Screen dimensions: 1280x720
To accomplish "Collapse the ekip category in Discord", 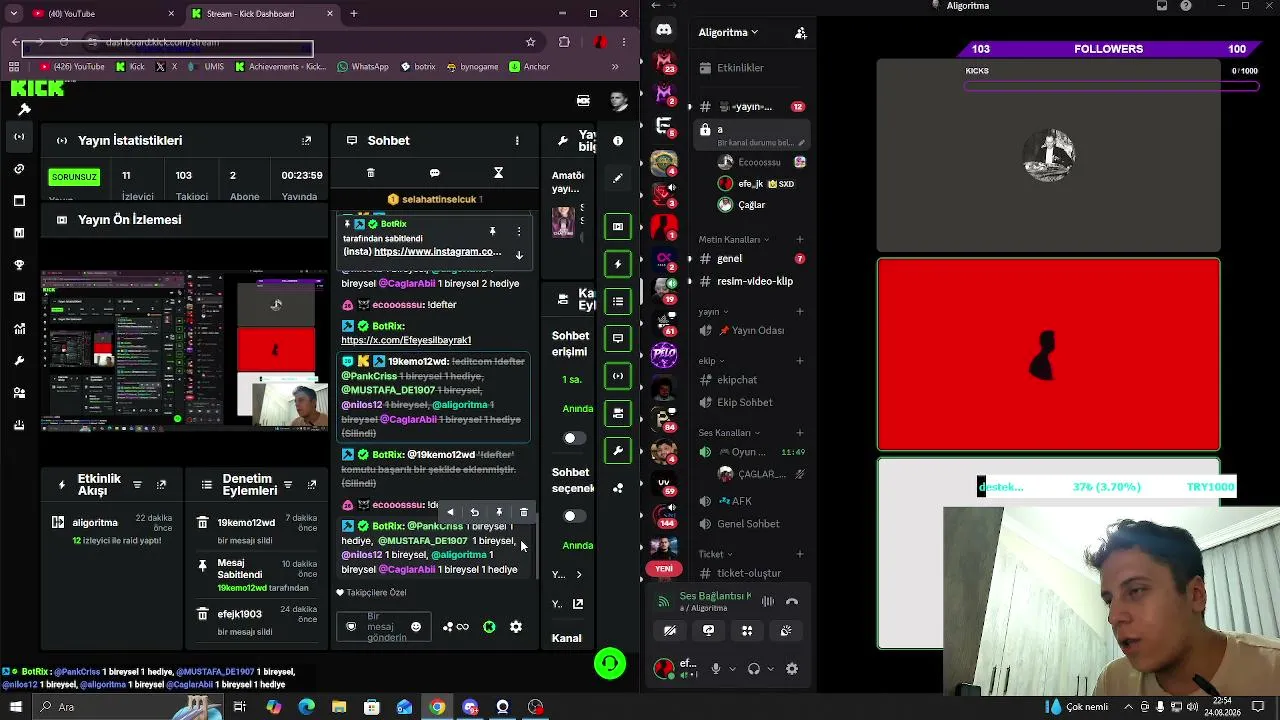I will point(711,361).
